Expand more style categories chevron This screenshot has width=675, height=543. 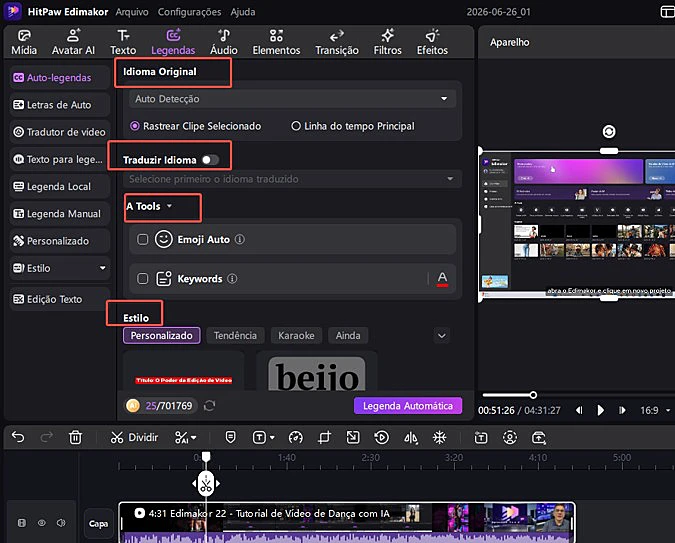pos(442,335)
